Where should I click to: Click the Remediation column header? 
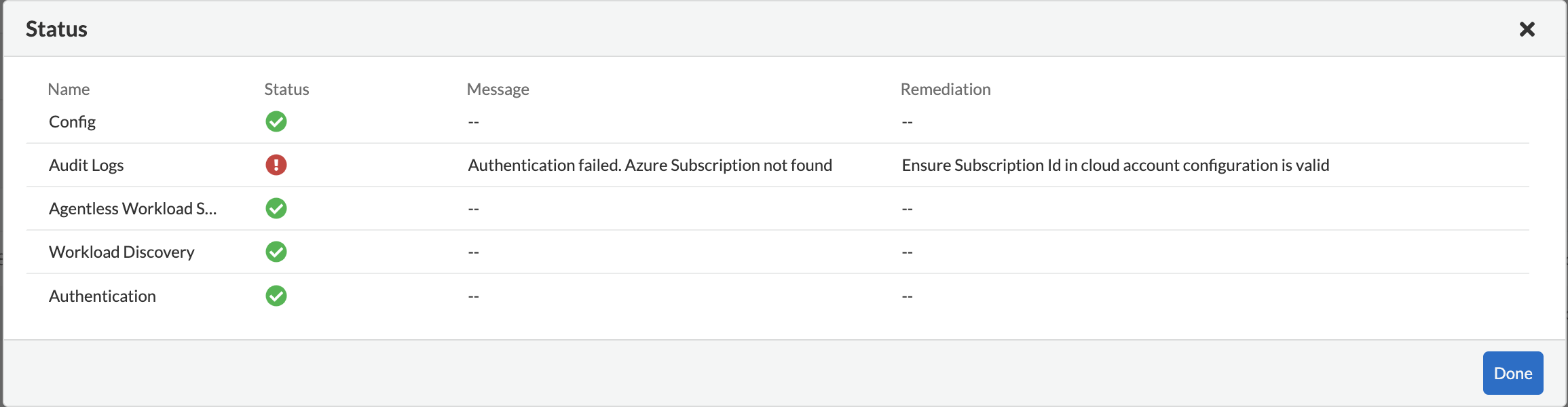tap(945, 89)
